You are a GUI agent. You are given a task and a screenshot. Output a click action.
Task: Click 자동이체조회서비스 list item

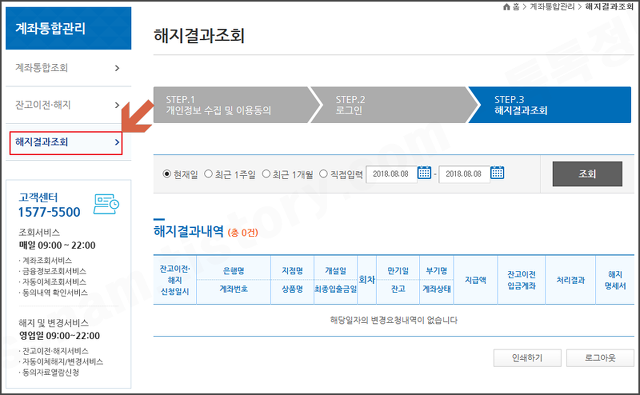click(54, 282)
